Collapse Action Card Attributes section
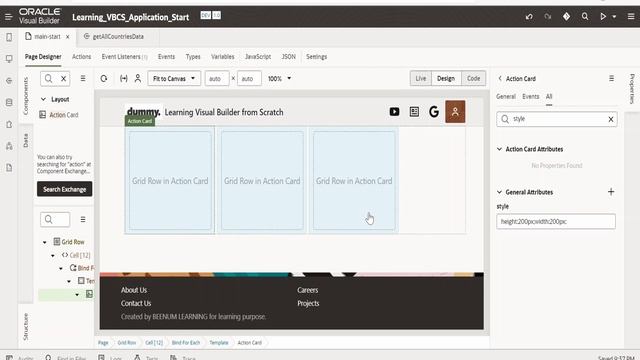This screenshot has width=640, height=360. pos(499,149)
